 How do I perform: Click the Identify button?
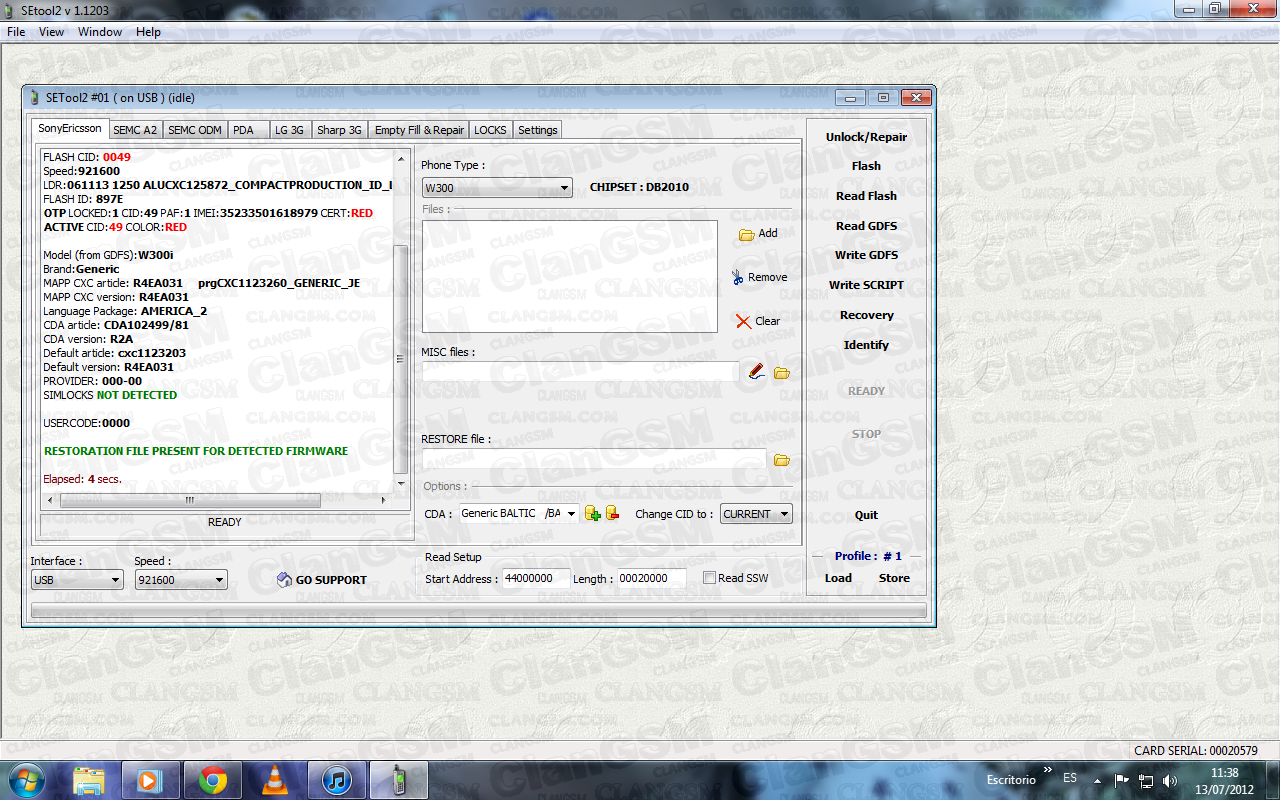click(x=866, y=345)
